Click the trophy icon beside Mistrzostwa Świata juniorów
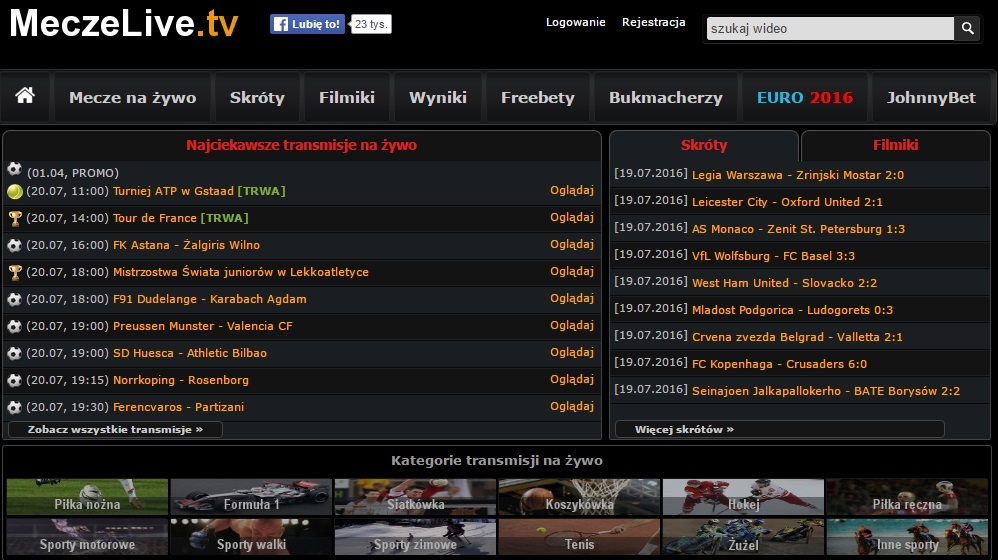998x560 pixels. pyautogui.click(x=14, y=272)
